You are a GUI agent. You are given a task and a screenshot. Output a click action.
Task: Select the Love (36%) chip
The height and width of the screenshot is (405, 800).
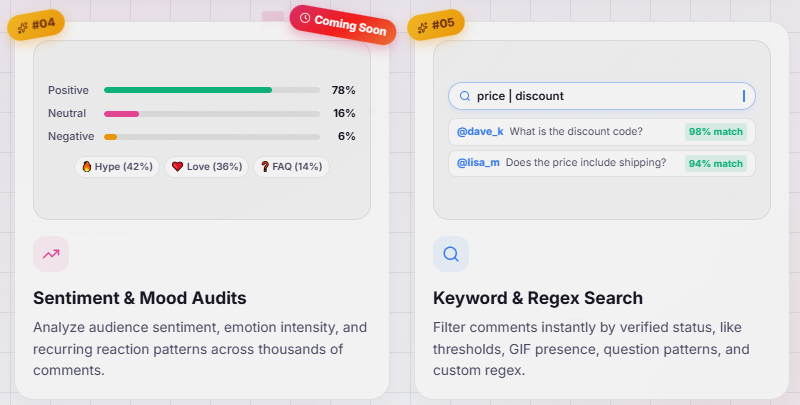tap(207, 167)
